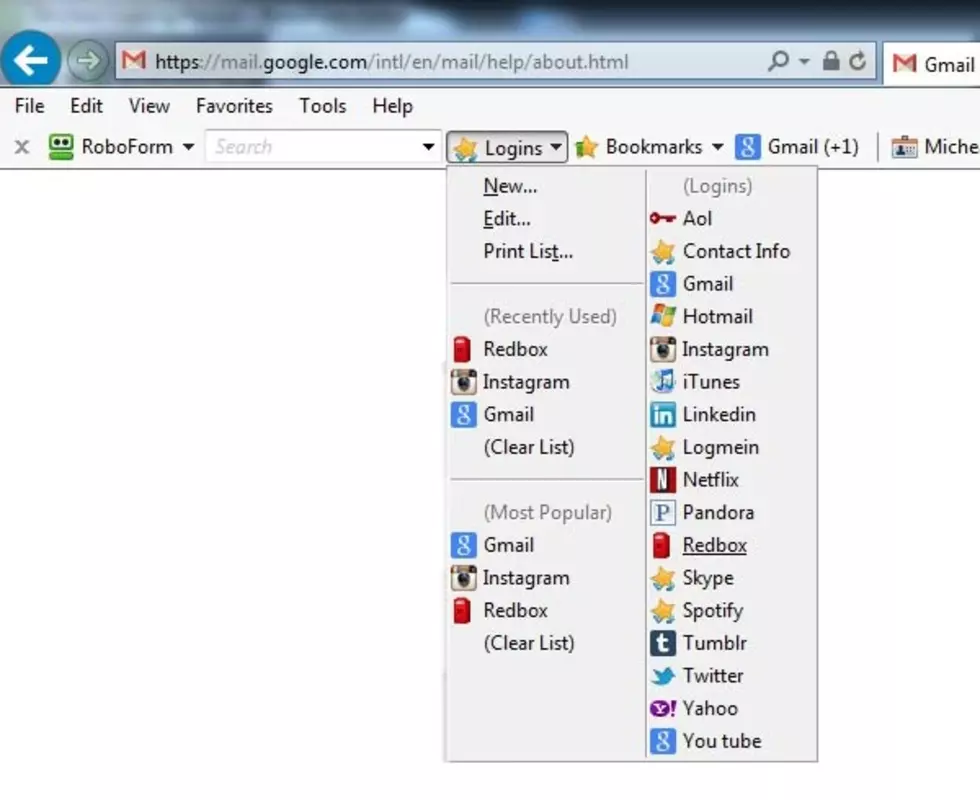Select the Aol login text entry
The height and width of the screenshot is (800, 980).
[697, 218]
